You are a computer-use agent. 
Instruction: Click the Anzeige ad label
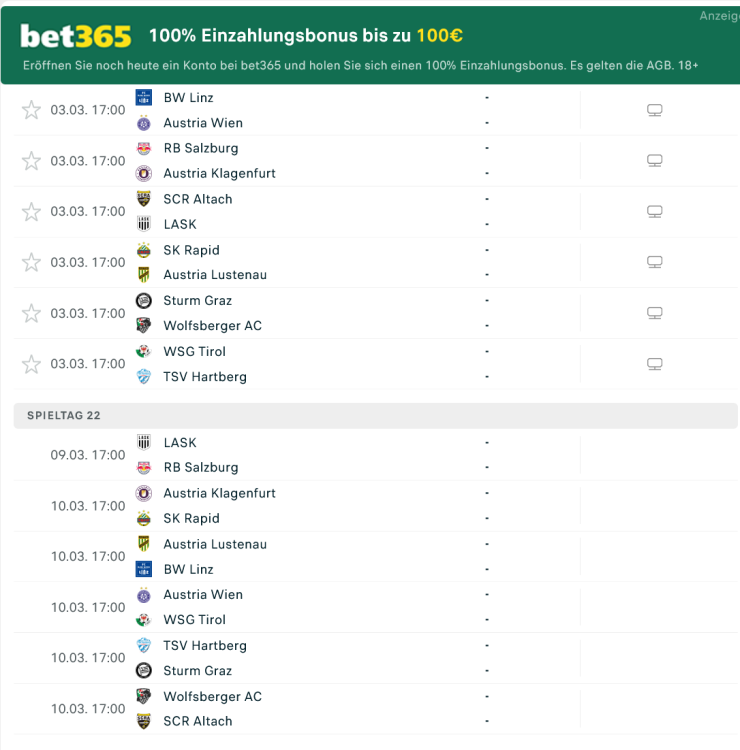click(x=718, y=16)
